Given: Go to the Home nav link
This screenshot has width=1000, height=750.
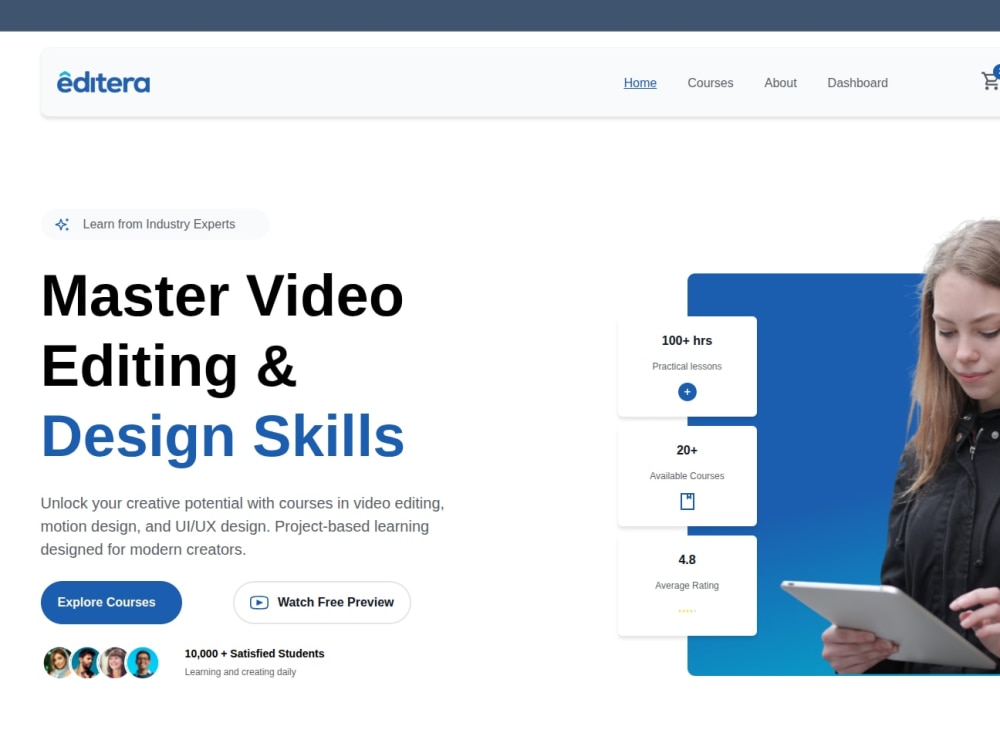Looking at the screenshot, I should pos(640,83).
